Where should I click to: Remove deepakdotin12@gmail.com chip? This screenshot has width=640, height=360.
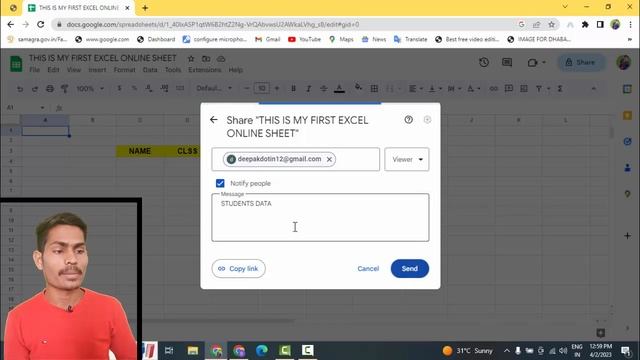tap(329, 159)
